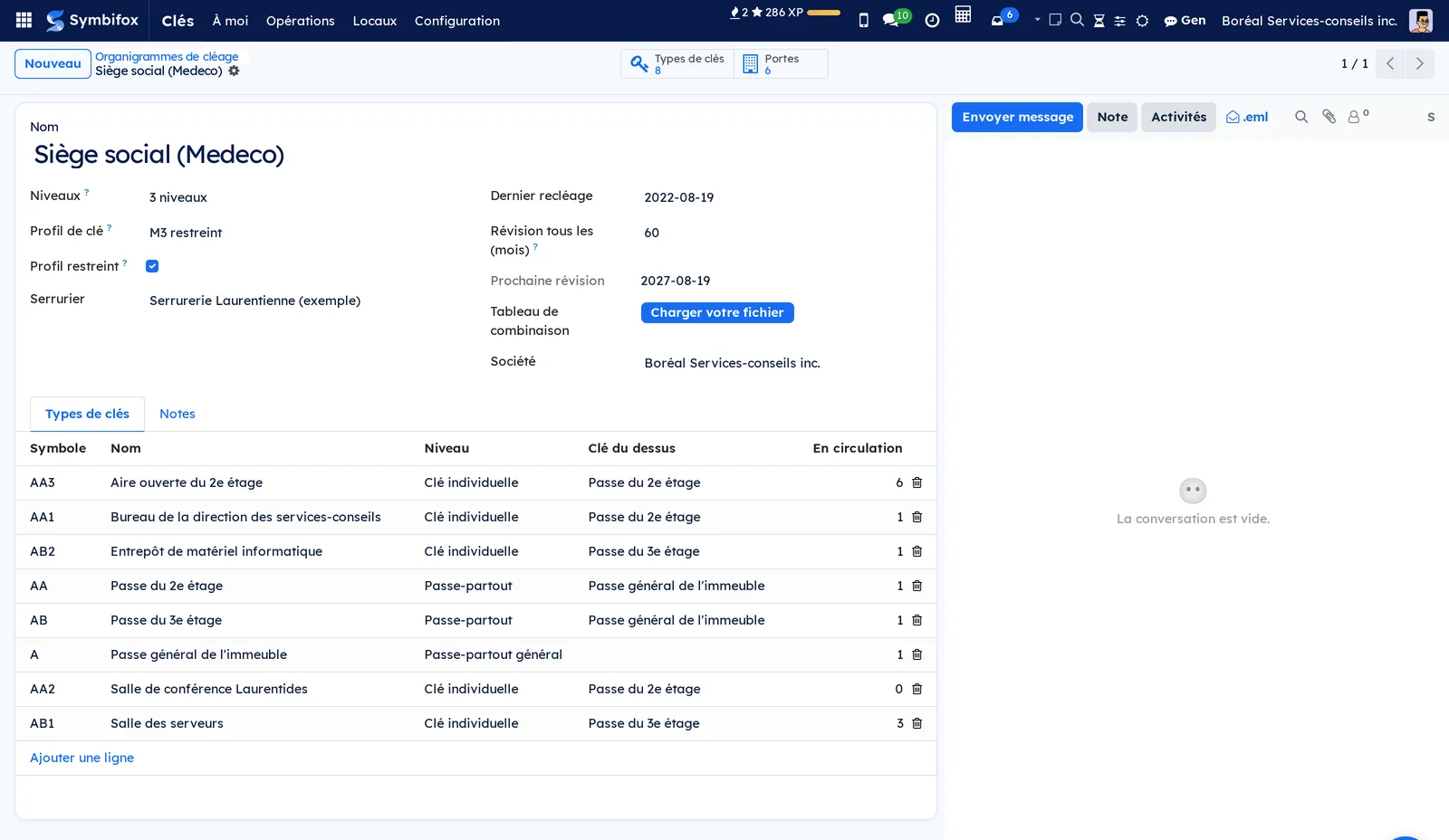
Task: Delete the AB2 Entrepôt row
Action: (x=916, y=551)
